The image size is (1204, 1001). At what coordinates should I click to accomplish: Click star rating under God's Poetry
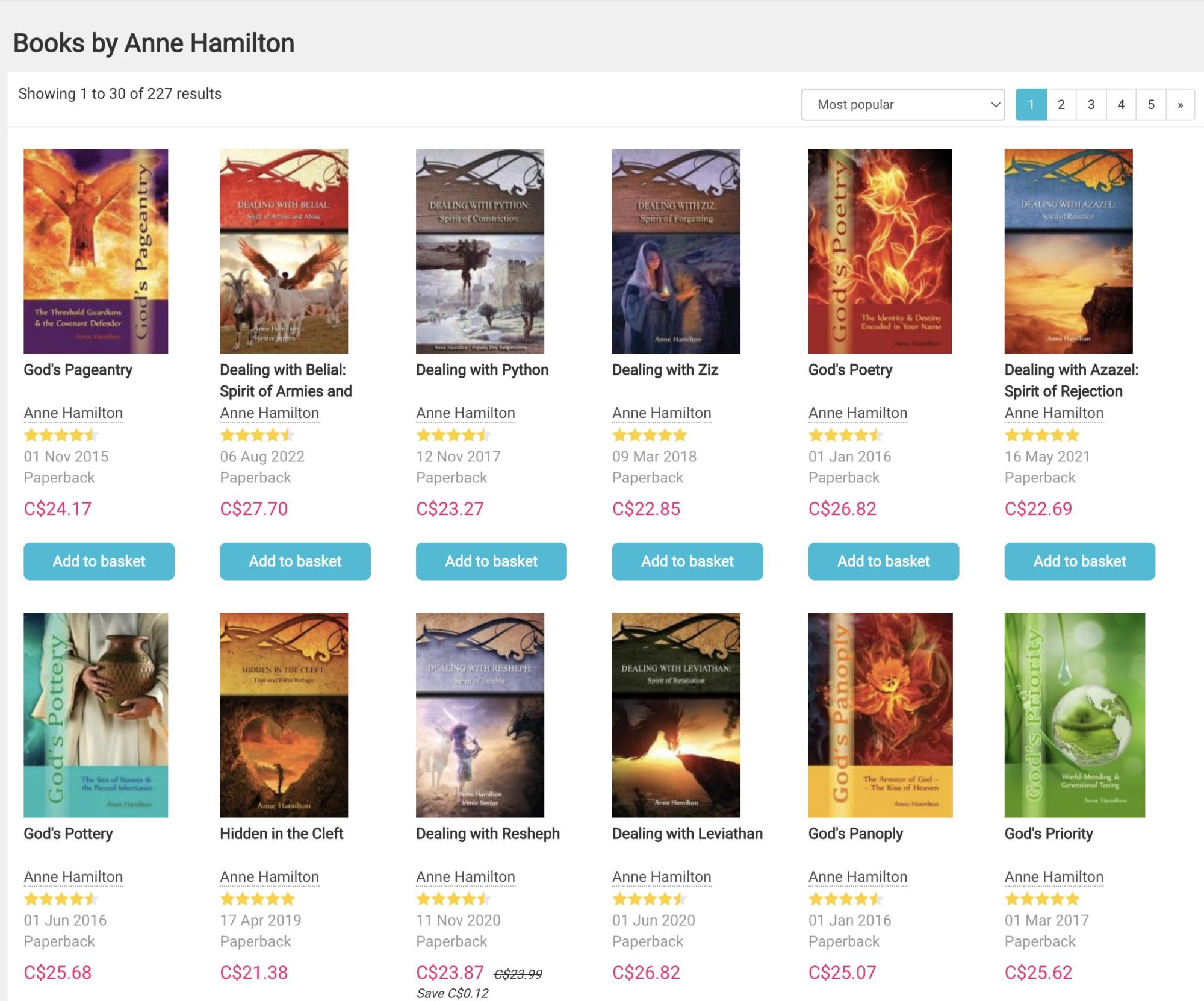click(x=846, y=435)
